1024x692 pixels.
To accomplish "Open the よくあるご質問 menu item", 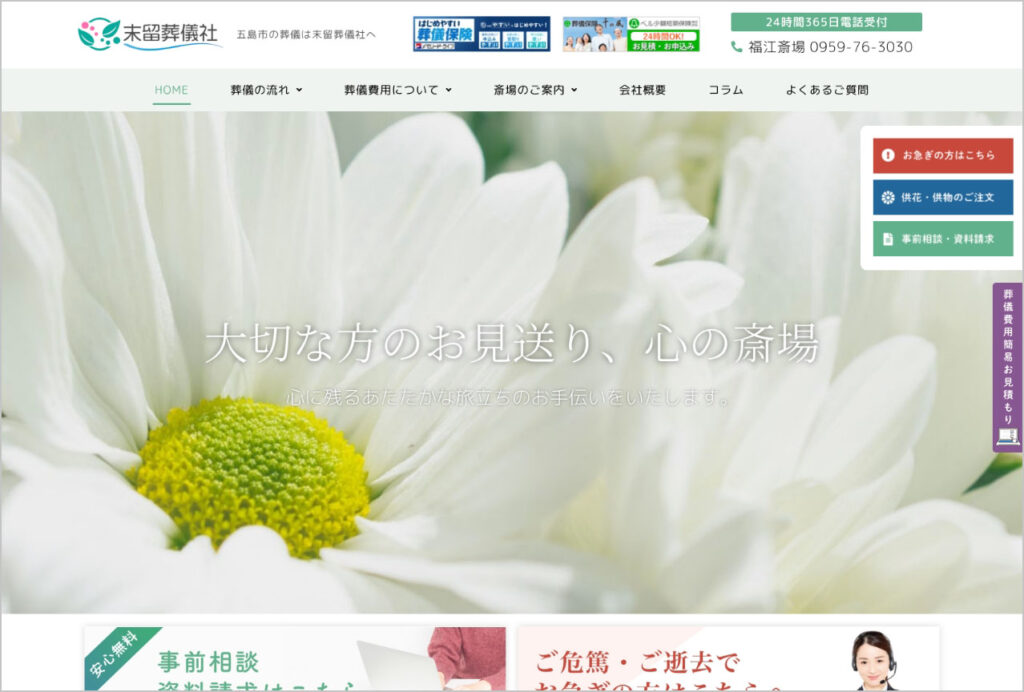I will click(x=826, y=90).
